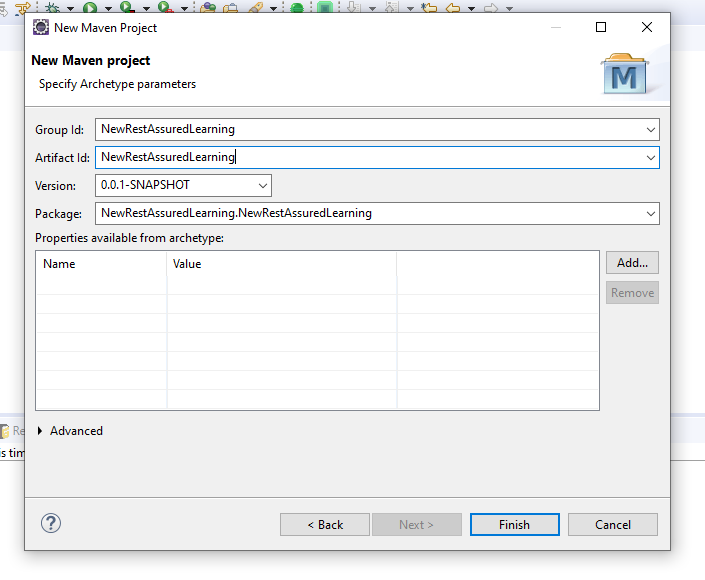Click the Name column header
Screen dimensions: 705x580
pyautogui.click(x=102, y=264)
